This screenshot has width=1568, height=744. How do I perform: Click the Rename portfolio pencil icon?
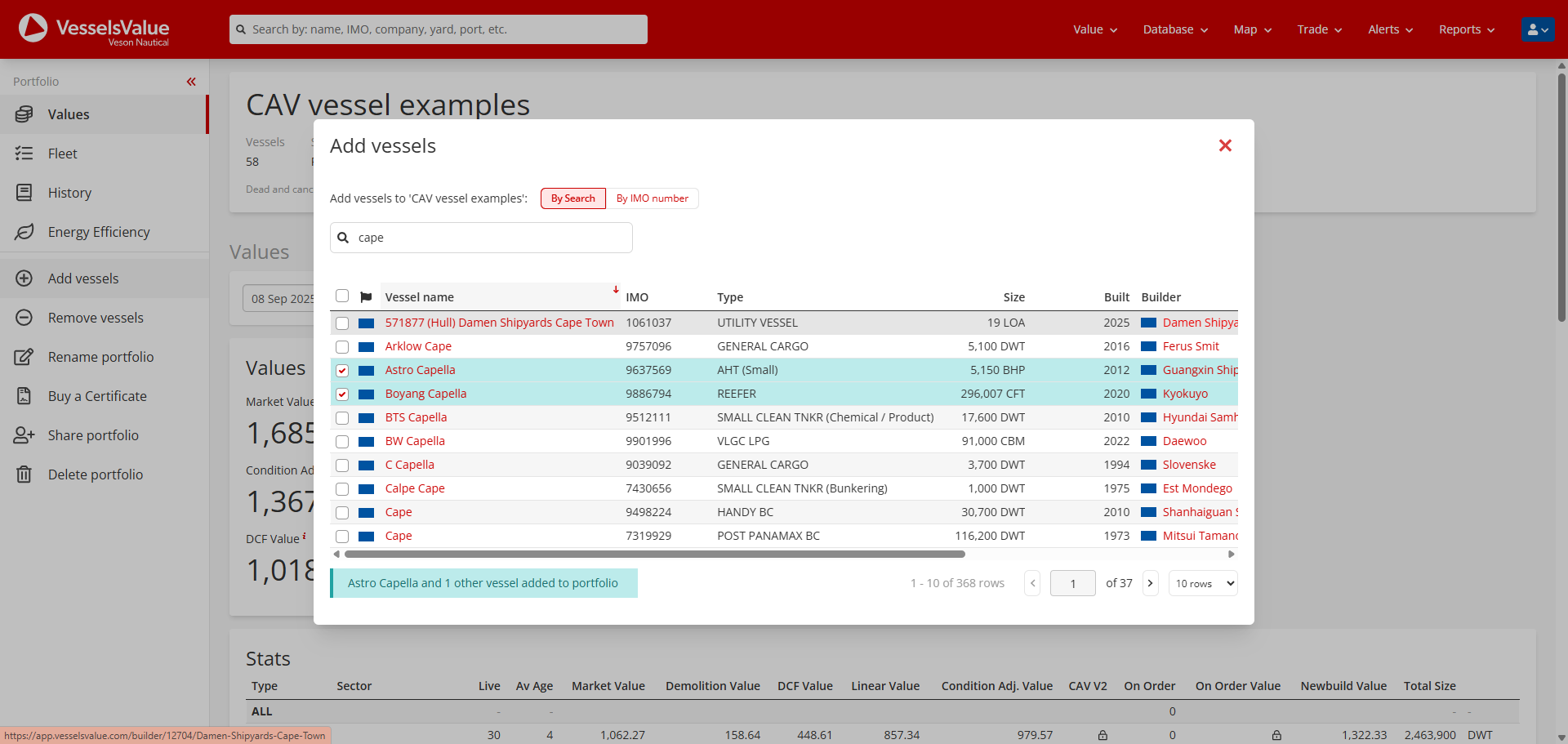[x=24, y=357]
